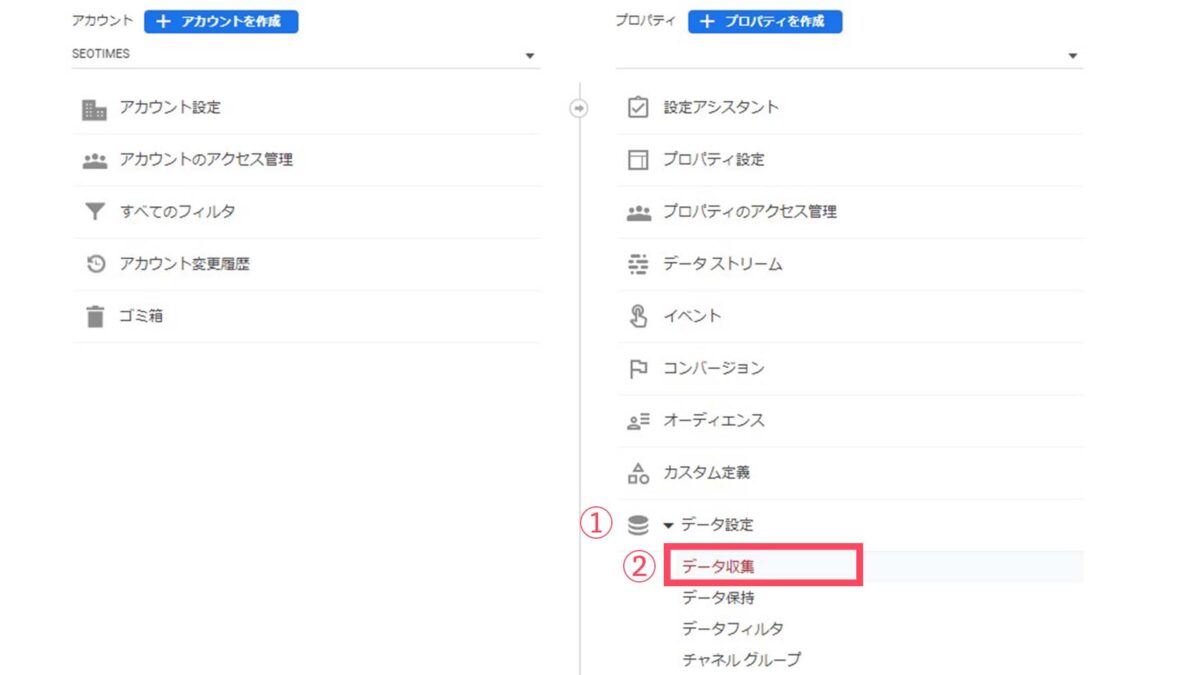The height and width of the screenshot is (675, 1200).
Task: Create a new account with アカウントを作成
Action: coord(221,21)
